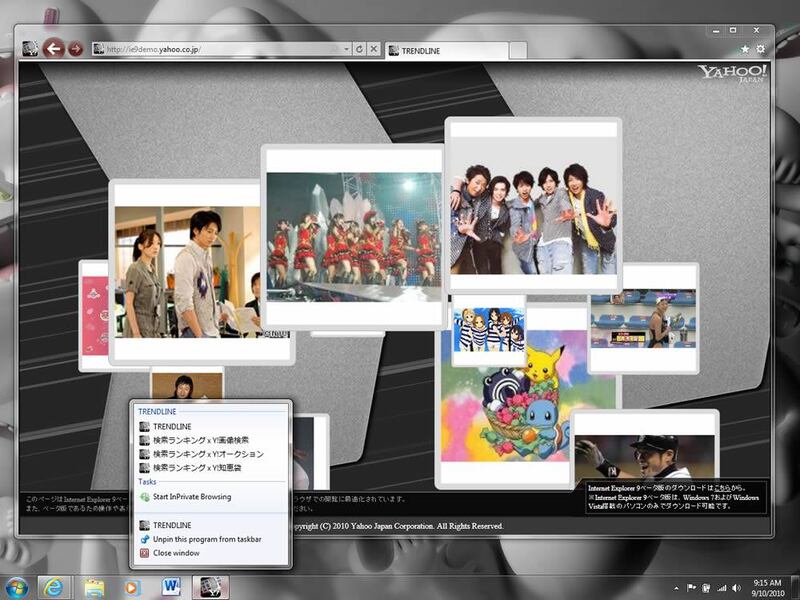Open Internet Explorer from the taskbar
Screen dimensions: 800x600
tap(54, 586)
